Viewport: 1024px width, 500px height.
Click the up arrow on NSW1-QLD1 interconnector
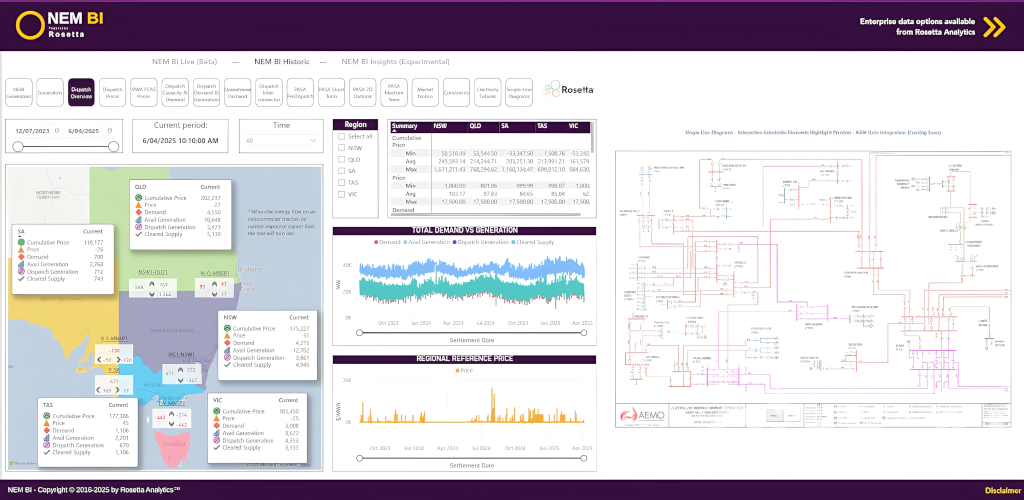coord(152,285)
